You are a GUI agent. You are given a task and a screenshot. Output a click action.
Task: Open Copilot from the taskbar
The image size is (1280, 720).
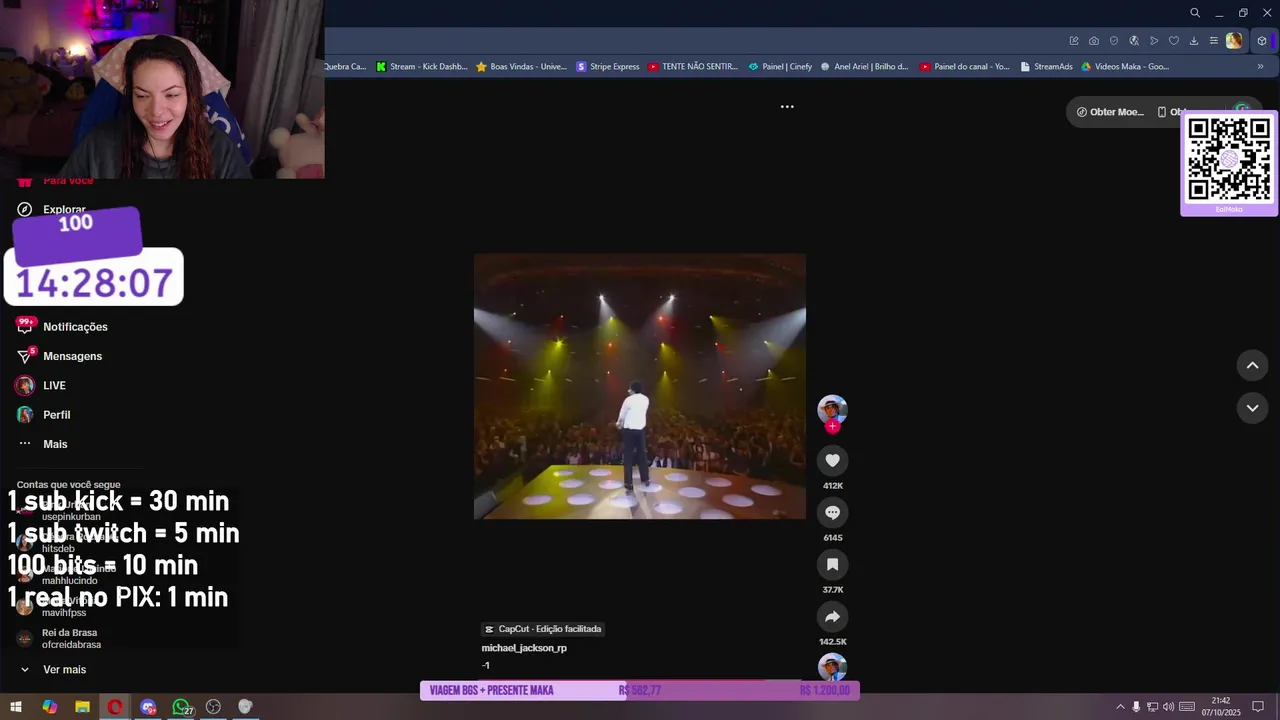49,707
